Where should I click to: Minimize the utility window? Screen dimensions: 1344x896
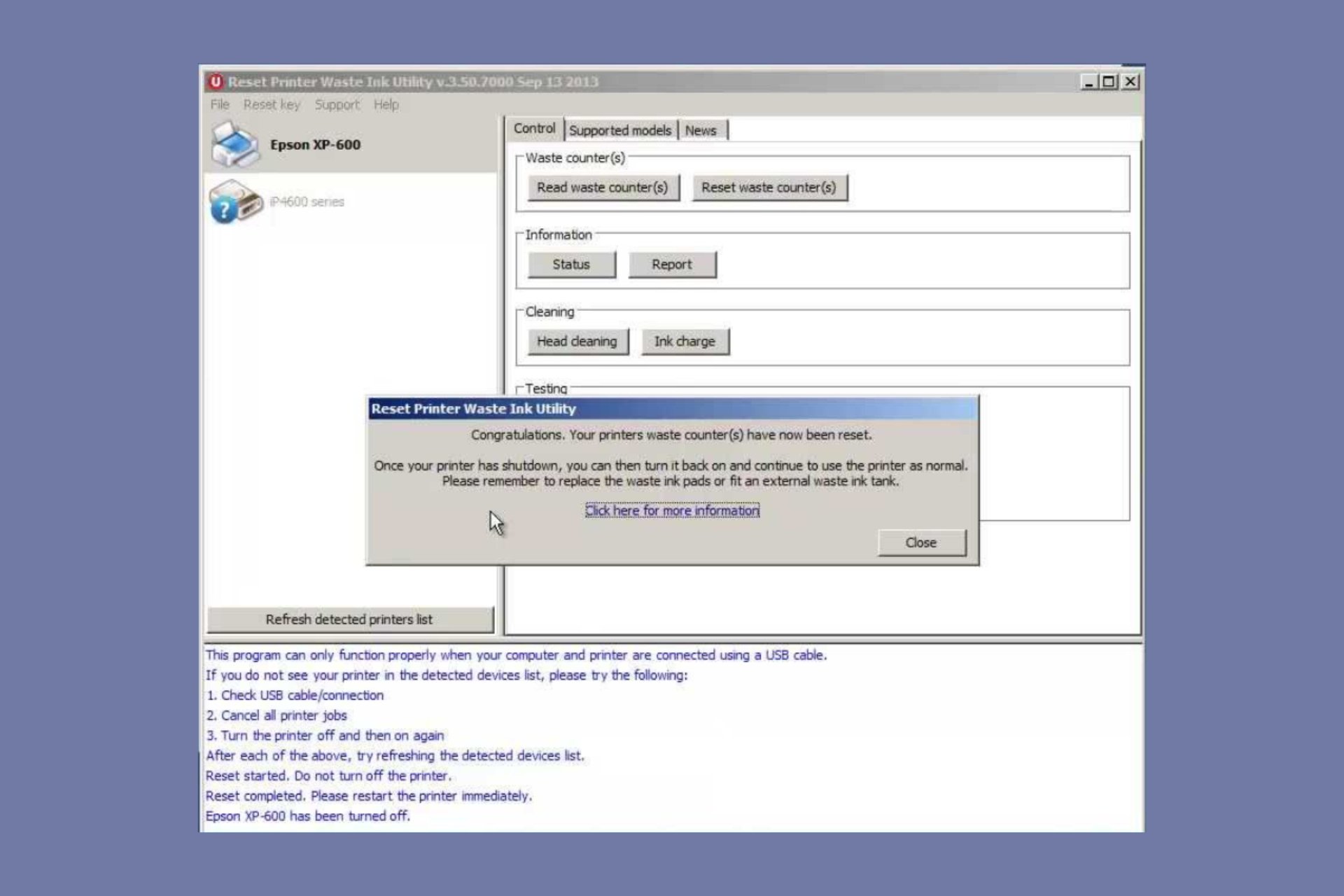[x=1088, y=82]
